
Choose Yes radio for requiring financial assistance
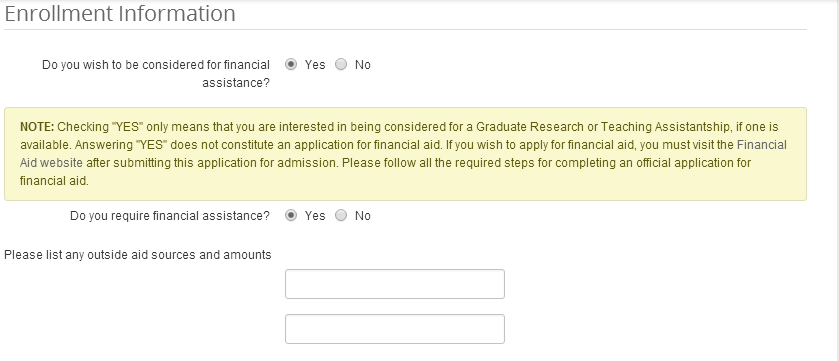tap(291, 216)
